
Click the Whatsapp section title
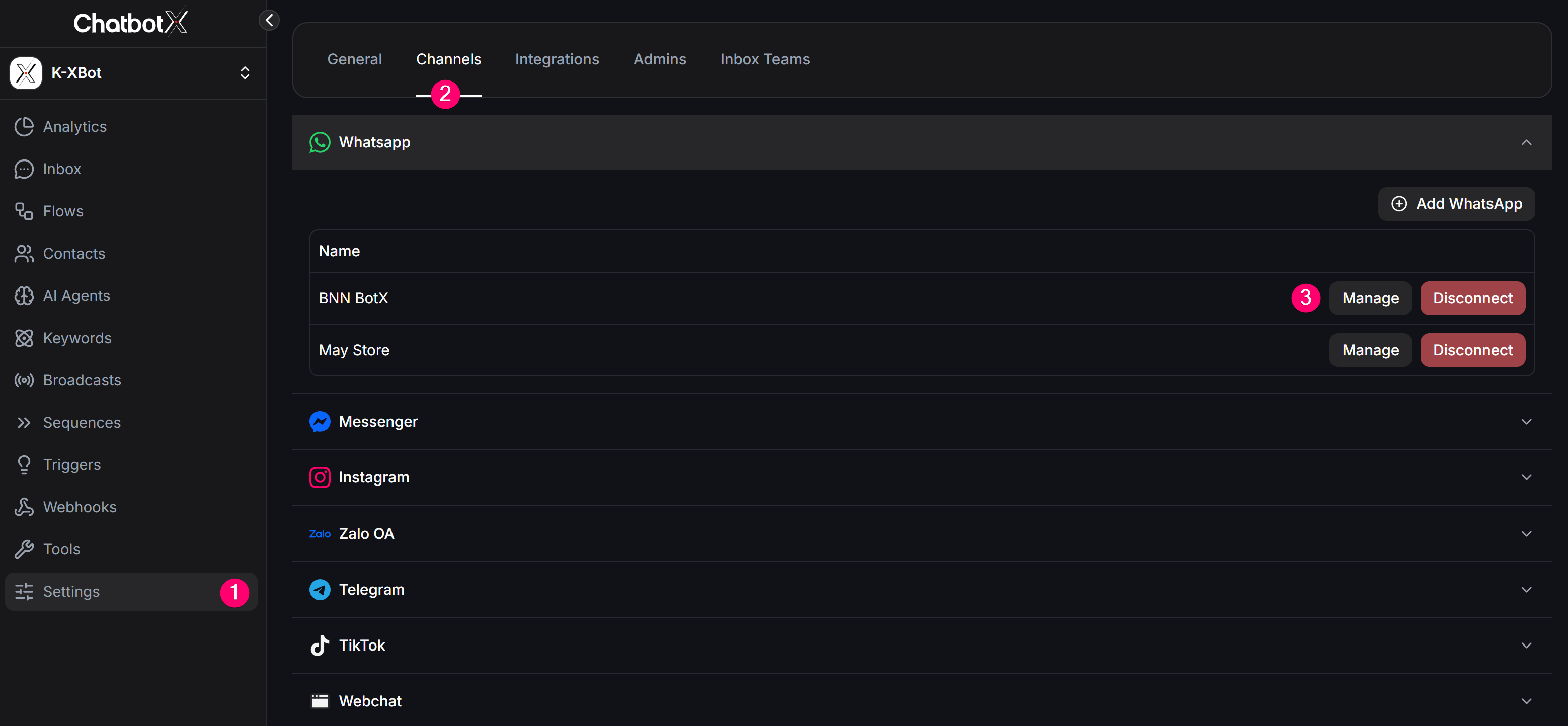374,142
